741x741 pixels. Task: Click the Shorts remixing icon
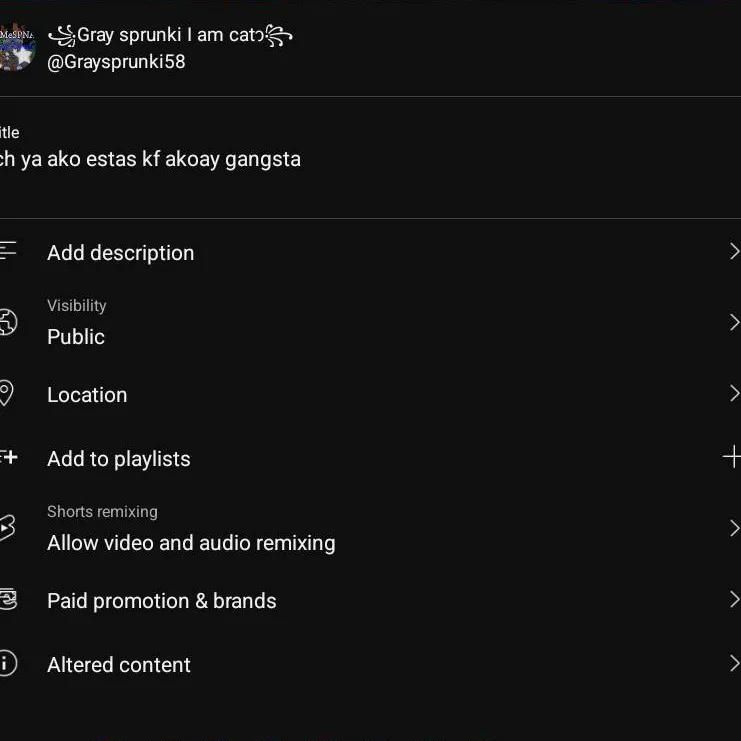pos(7,528)
